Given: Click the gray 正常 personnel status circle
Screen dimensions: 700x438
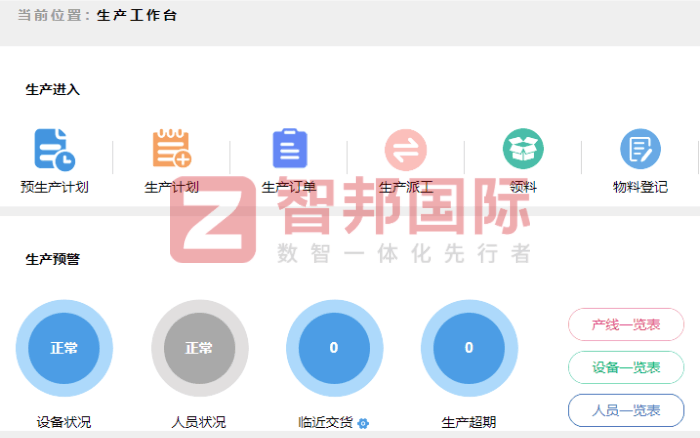Looking at the screenshot, I should click(199, 348).
